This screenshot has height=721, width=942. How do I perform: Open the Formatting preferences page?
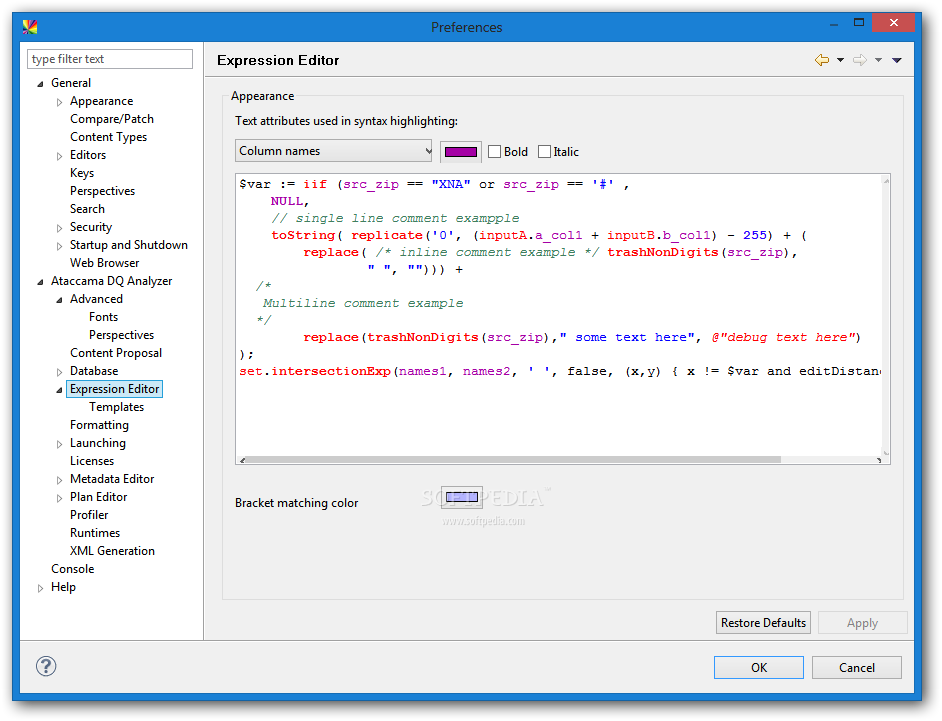pos(99,425)
